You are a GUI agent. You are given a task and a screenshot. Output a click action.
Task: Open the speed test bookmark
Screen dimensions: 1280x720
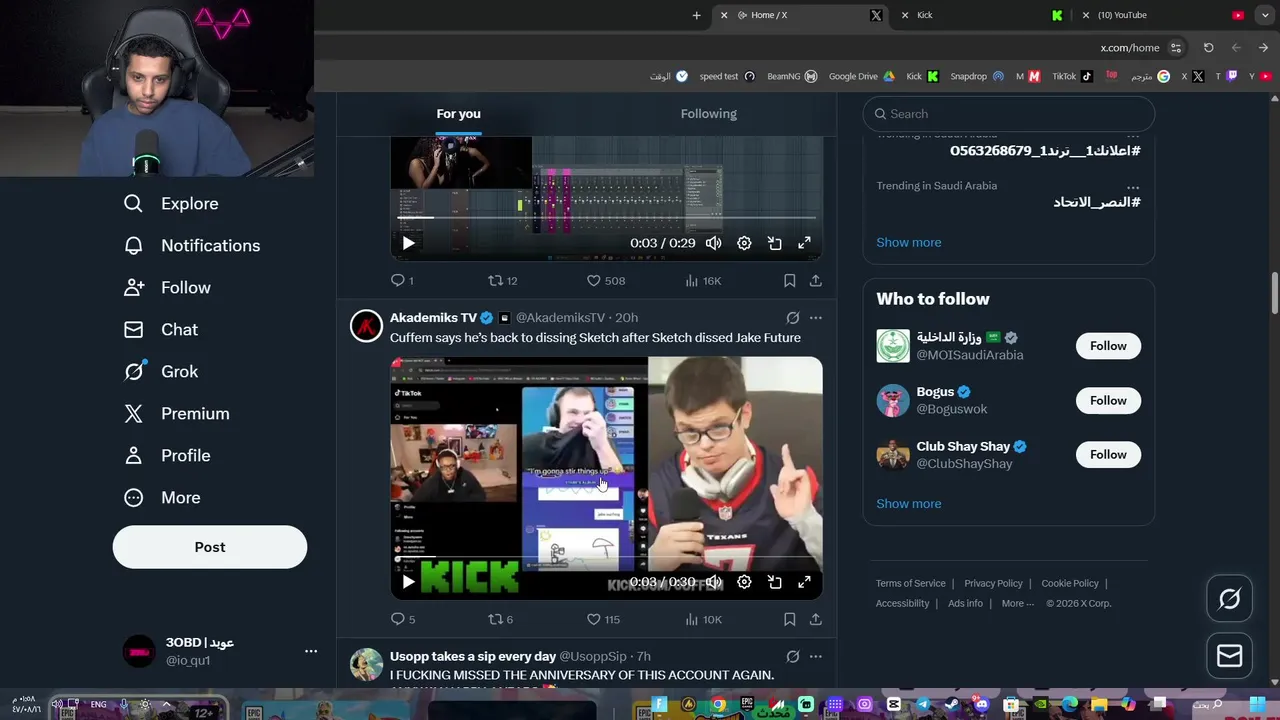pyautogui.click(x=727, y=76)
